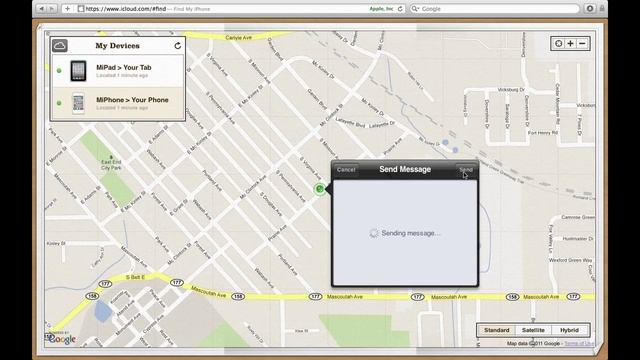Click the Apple, Inc certificate label
The width and height of the screenshot is (640, 360).
[382, 9]
